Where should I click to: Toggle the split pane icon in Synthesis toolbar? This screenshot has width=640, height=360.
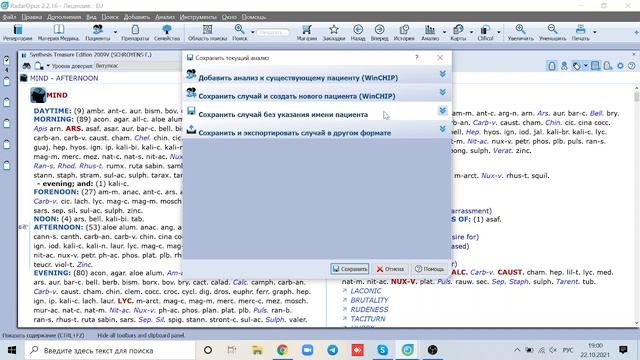[x=596, y=66]
